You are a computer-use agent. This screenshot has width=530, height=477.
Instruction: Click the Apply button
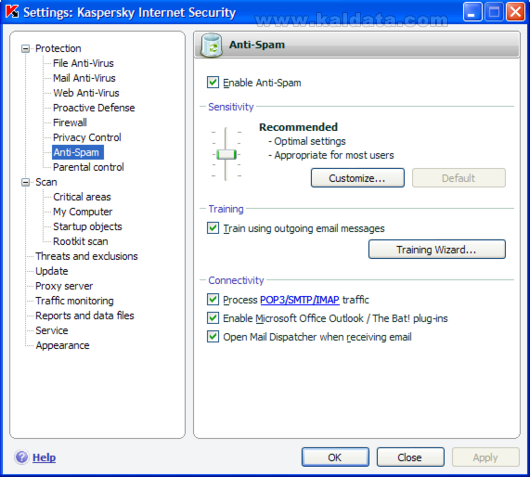tap(486, 457)
